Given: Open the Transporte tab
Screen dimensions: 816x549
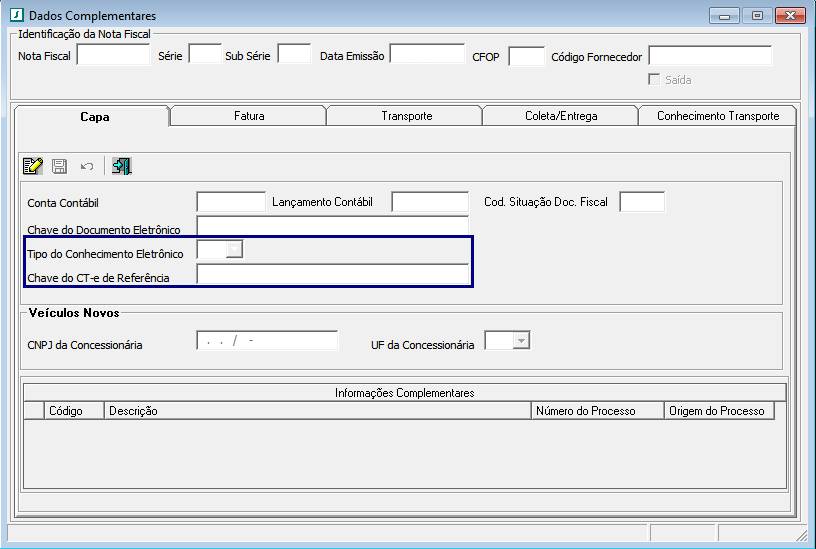Looking at the screenshot, I should [406, 116].
